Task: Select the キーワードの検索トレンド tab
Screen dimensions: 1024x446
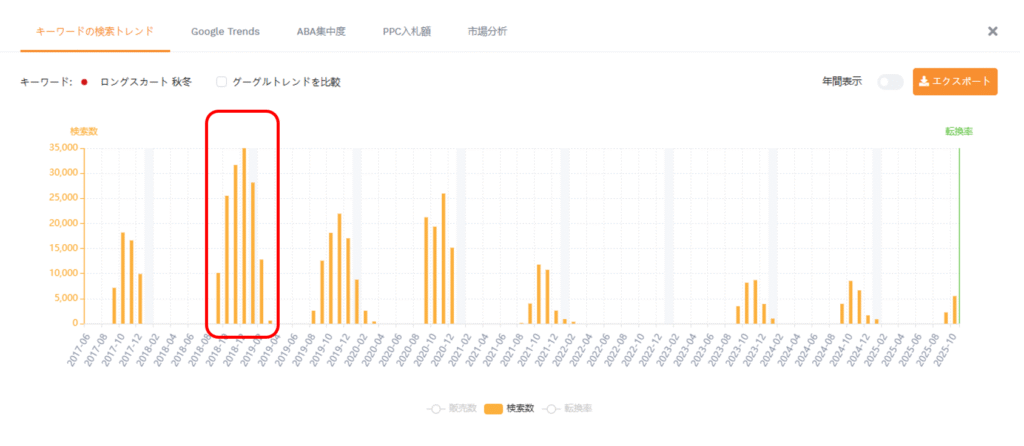Action: (x=95, y=31)
